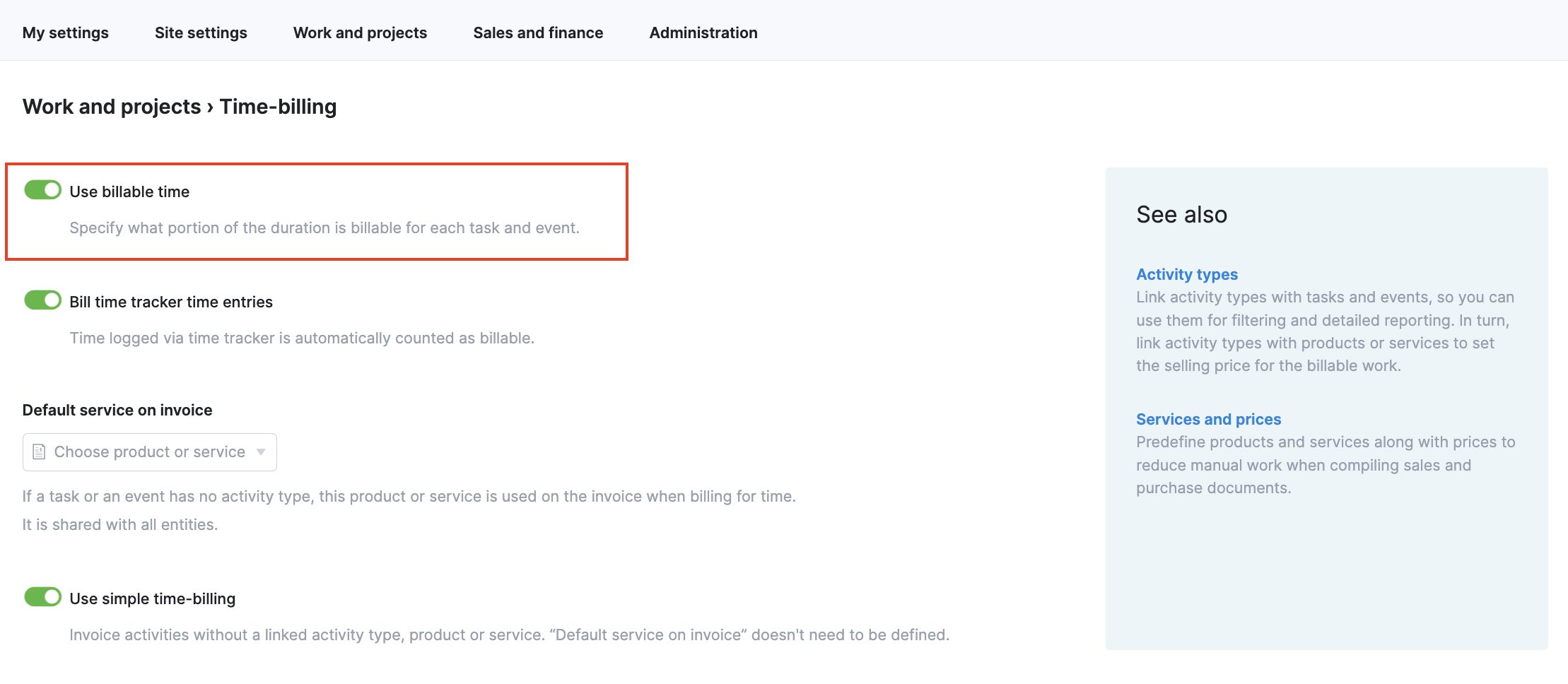Click the "See also" panel heading
Image resolution: width=1568 pixels, height=684 pixels.
click(x=1182, y=214)
